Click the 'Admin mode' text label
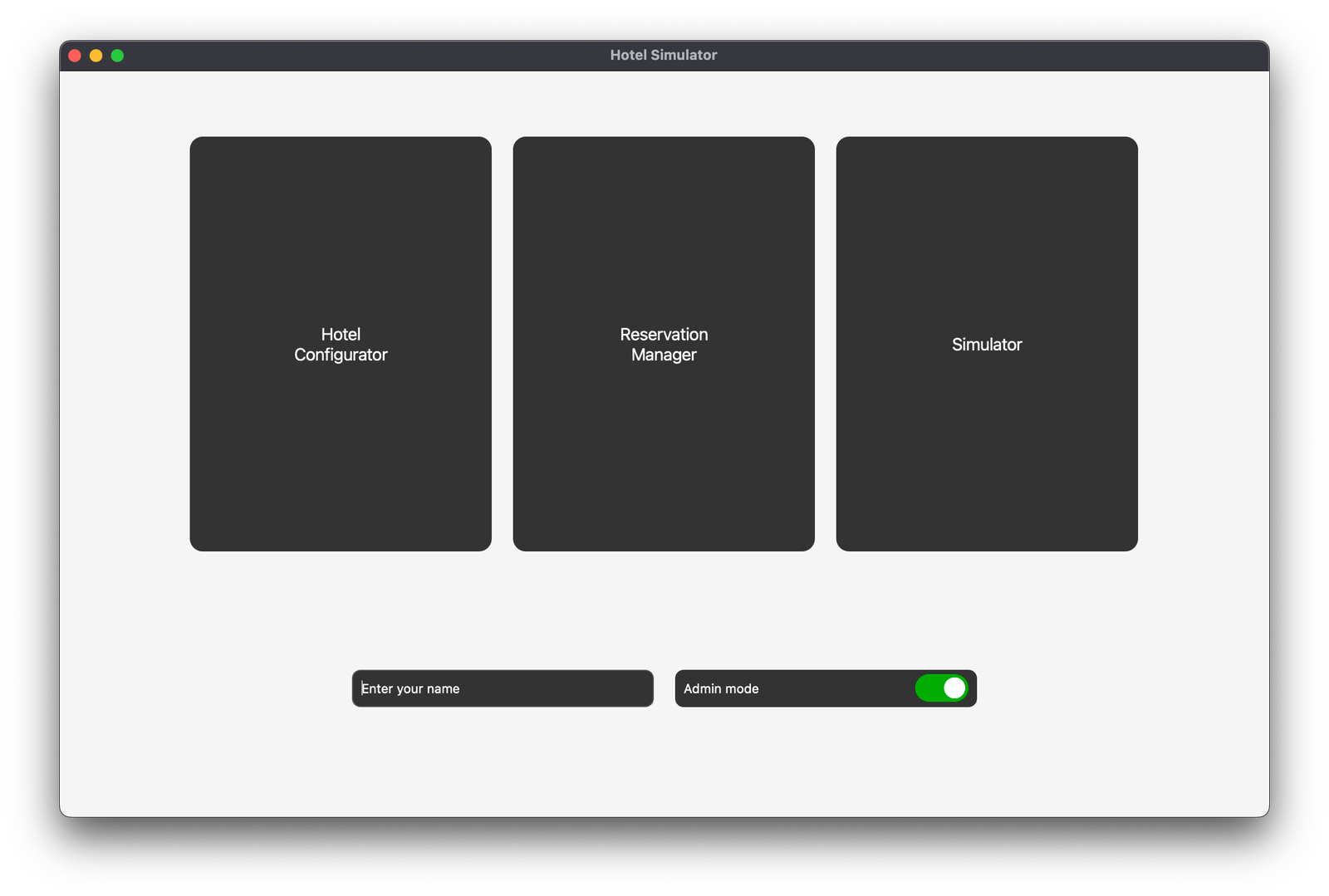Image resolution: width=1329 pixels, height=896 pixels. pos(721,688)
